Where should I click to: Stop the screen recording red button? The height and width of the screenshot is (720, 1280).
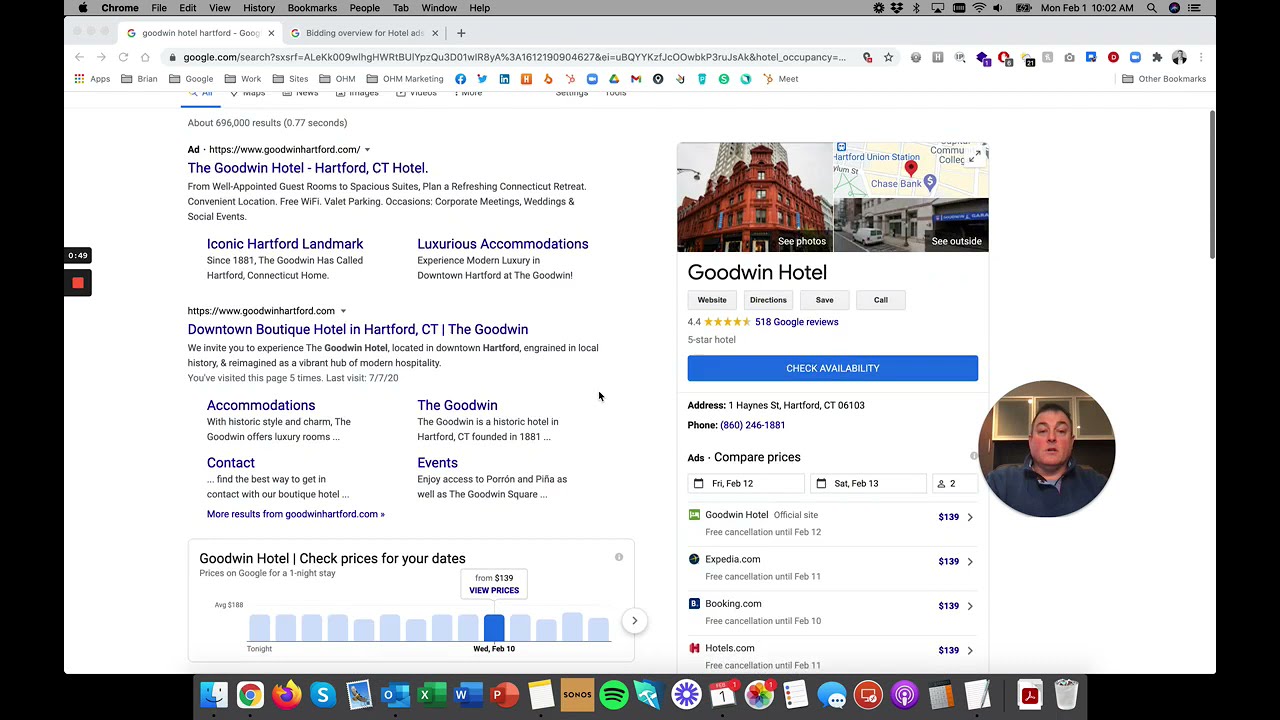78,283
